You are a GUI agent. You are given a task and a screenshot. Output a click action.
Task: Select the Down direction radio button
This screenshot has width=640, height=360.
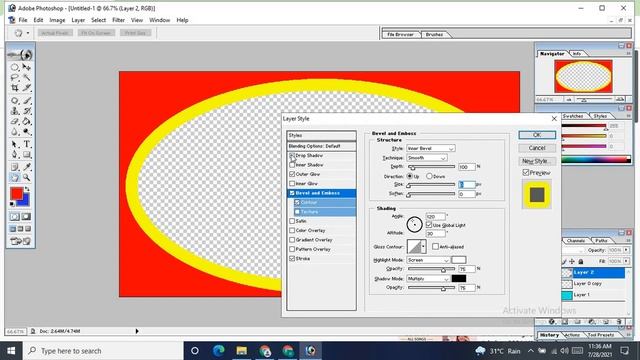click(x=429, y=176)
